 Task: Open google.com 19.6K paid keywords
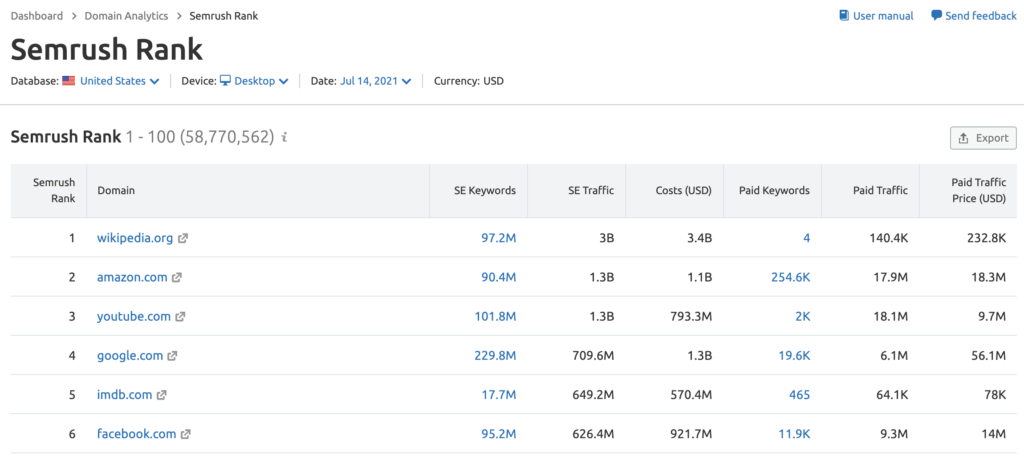point(794,356)
